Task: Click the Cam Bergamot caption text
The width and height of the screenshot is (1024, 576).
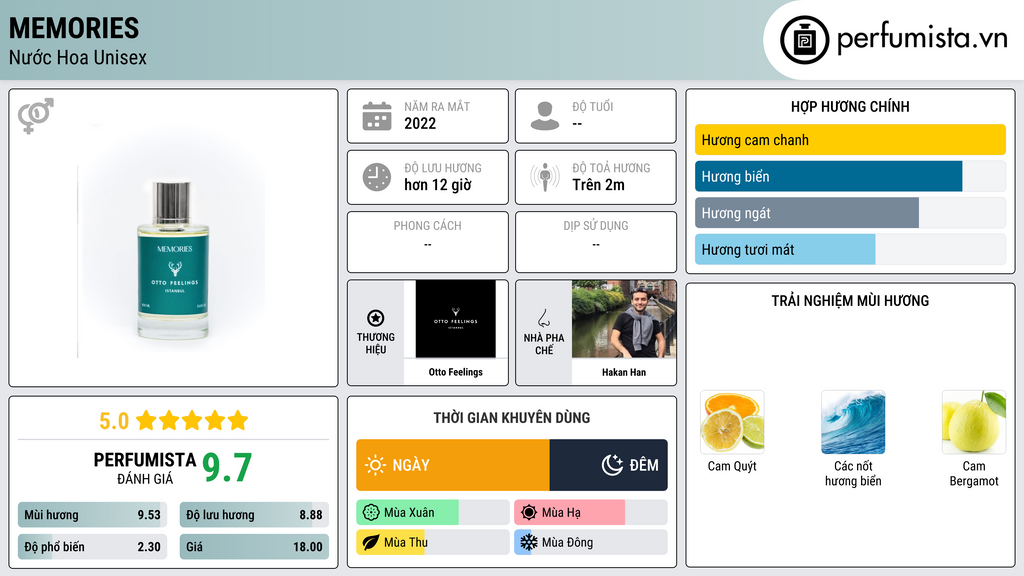Action: 974,473
